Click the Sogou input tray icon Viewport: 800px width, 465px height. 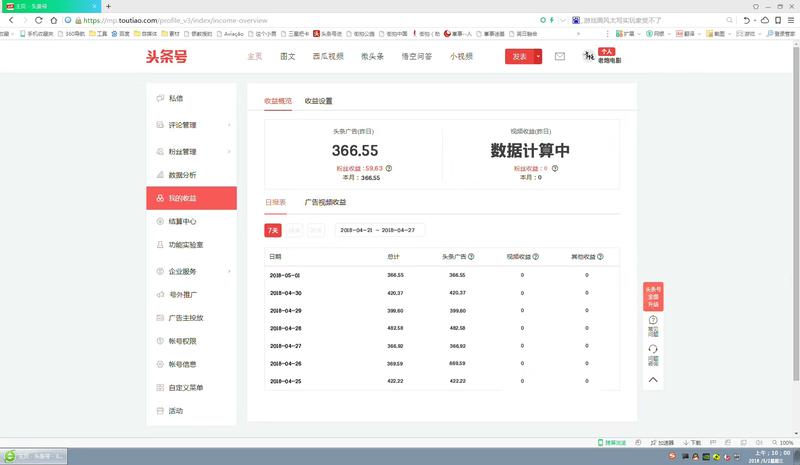click(x=672, y=456)
